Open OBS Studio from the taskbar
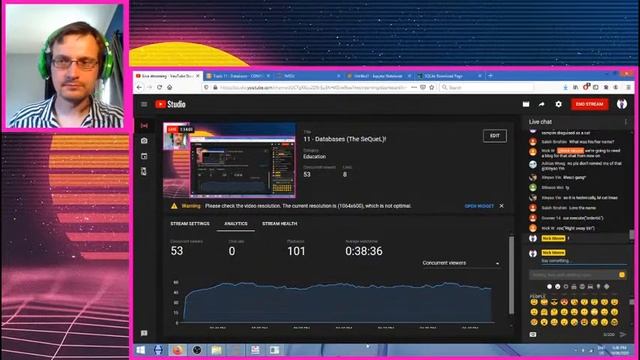The width and height of the screenshot is (640, 360). (197, 350)
